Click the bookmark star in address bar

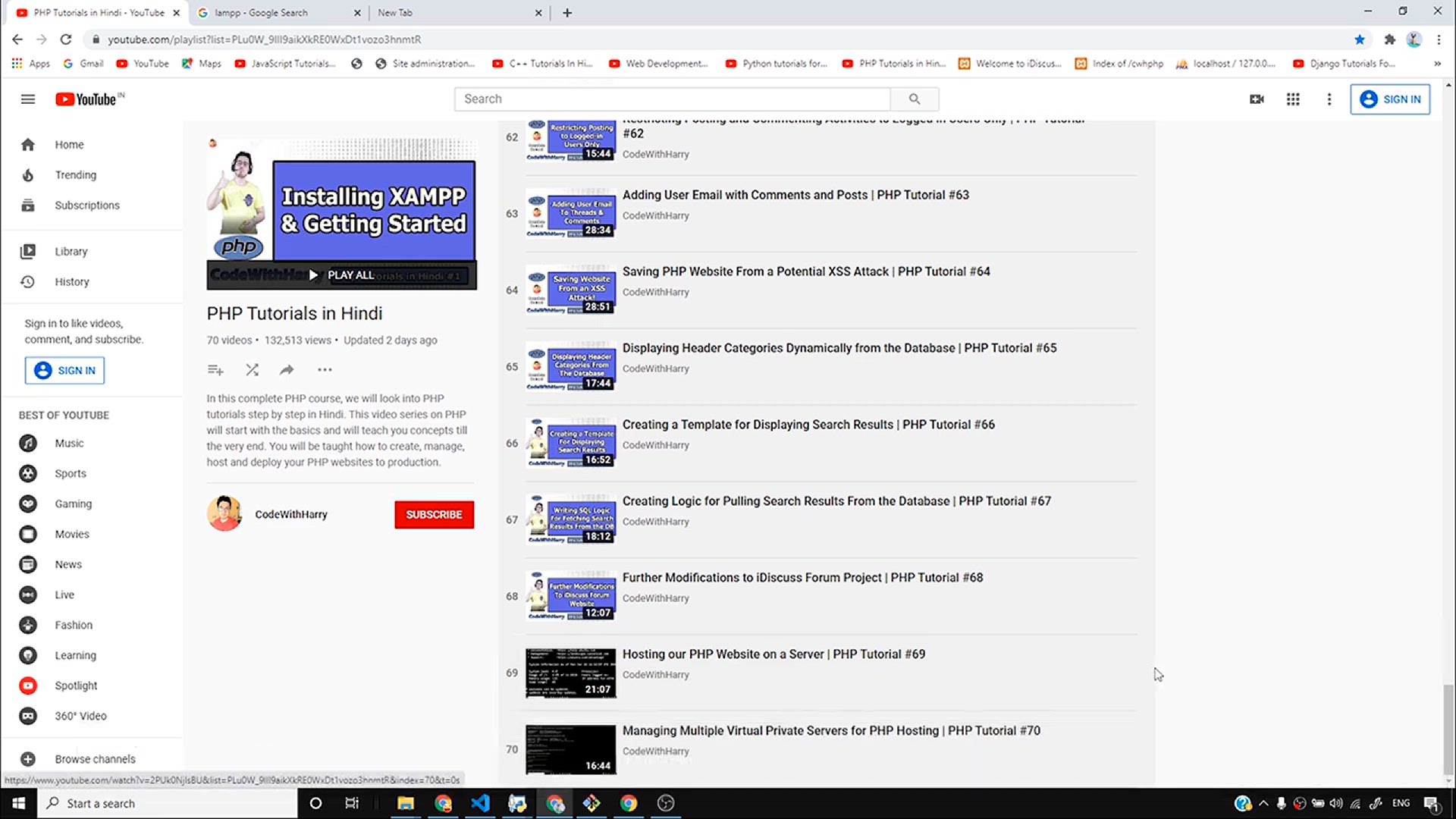point(1360,39)
